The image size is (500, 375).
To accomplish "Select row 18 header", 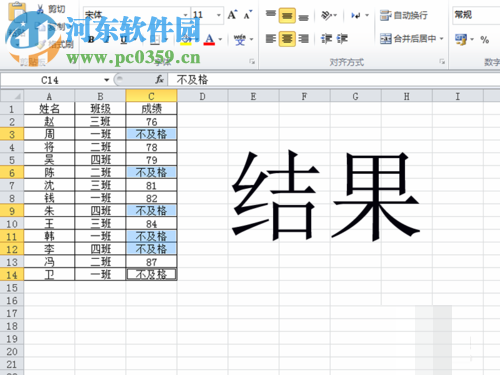I will point(12,326).
